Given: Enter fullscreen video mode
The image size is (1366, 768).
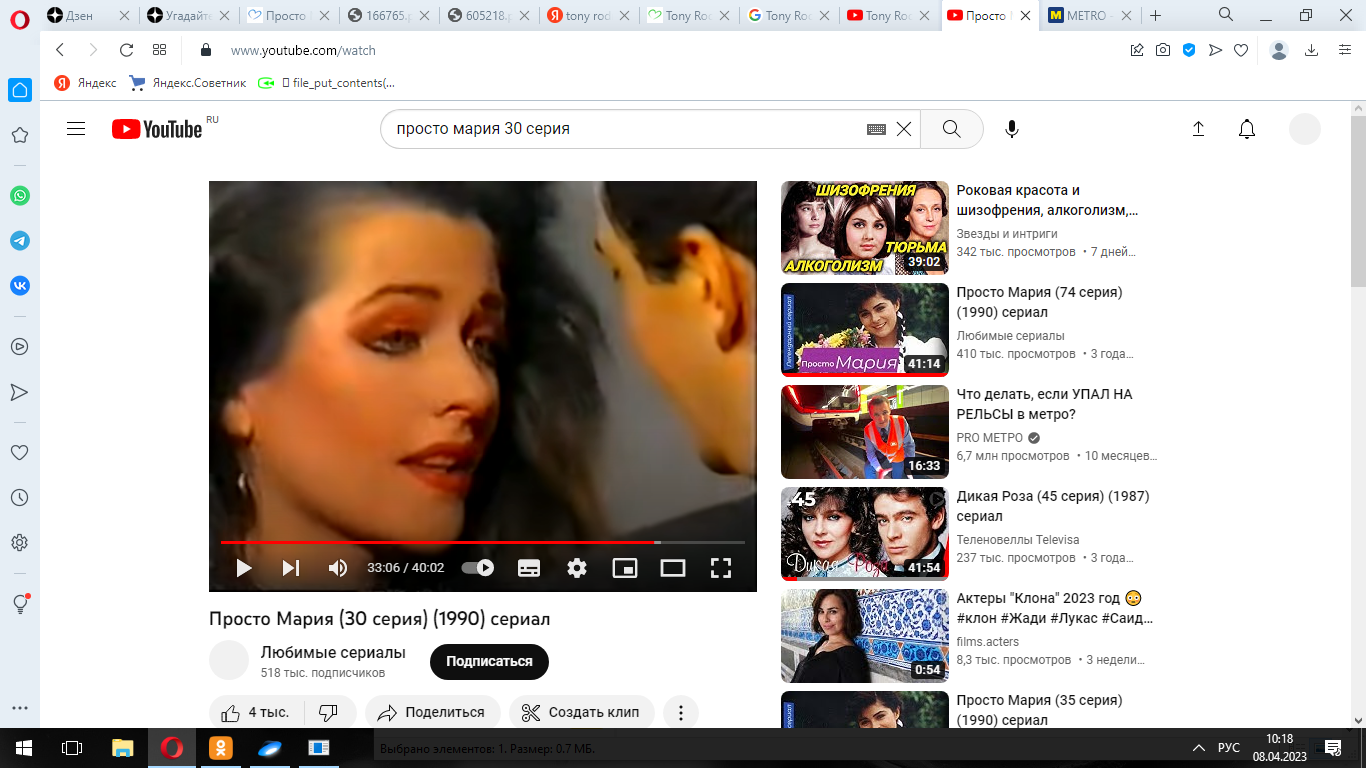Looking at the screenshot, I should [x=721, y=568].
